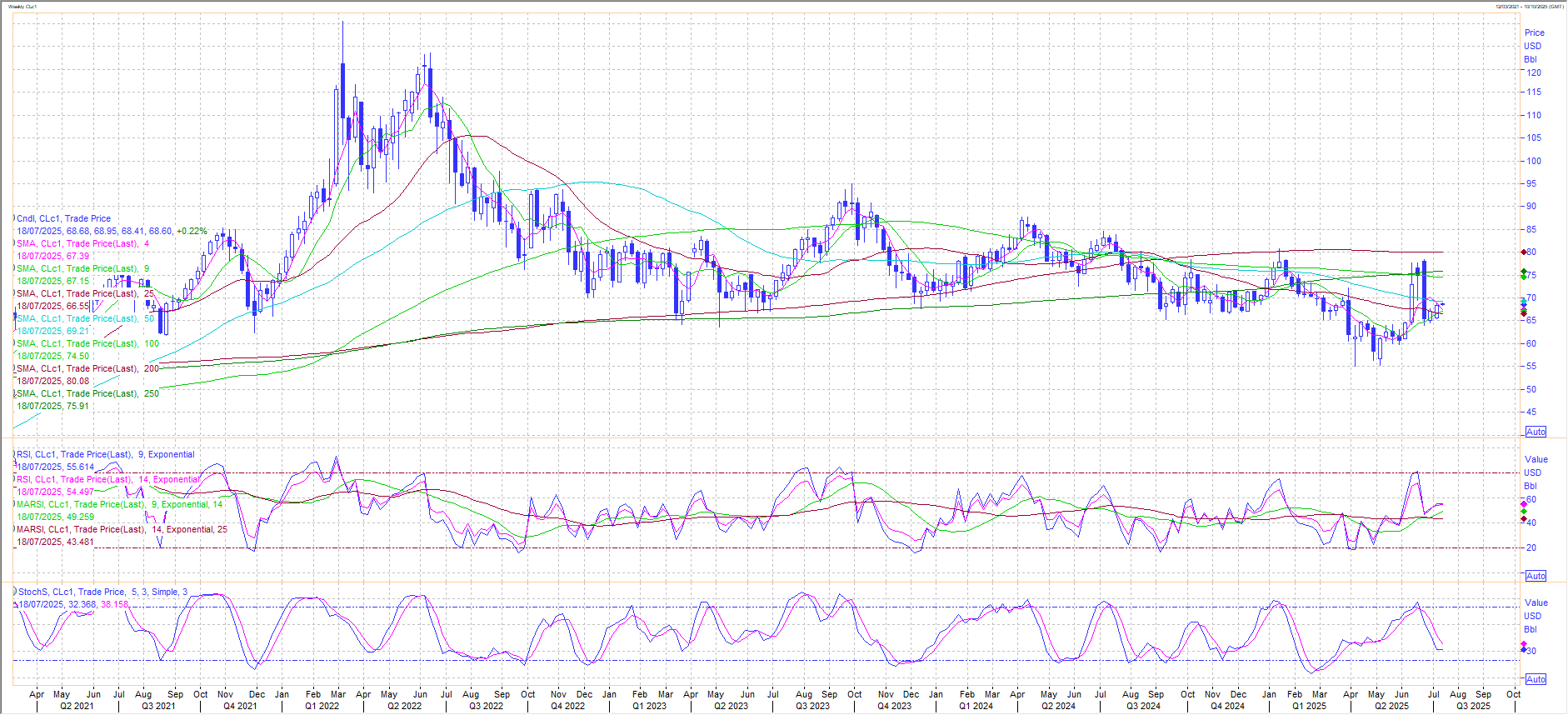
Task: Click the Q2 2021 label on the time axis
Action: point(77,706)
